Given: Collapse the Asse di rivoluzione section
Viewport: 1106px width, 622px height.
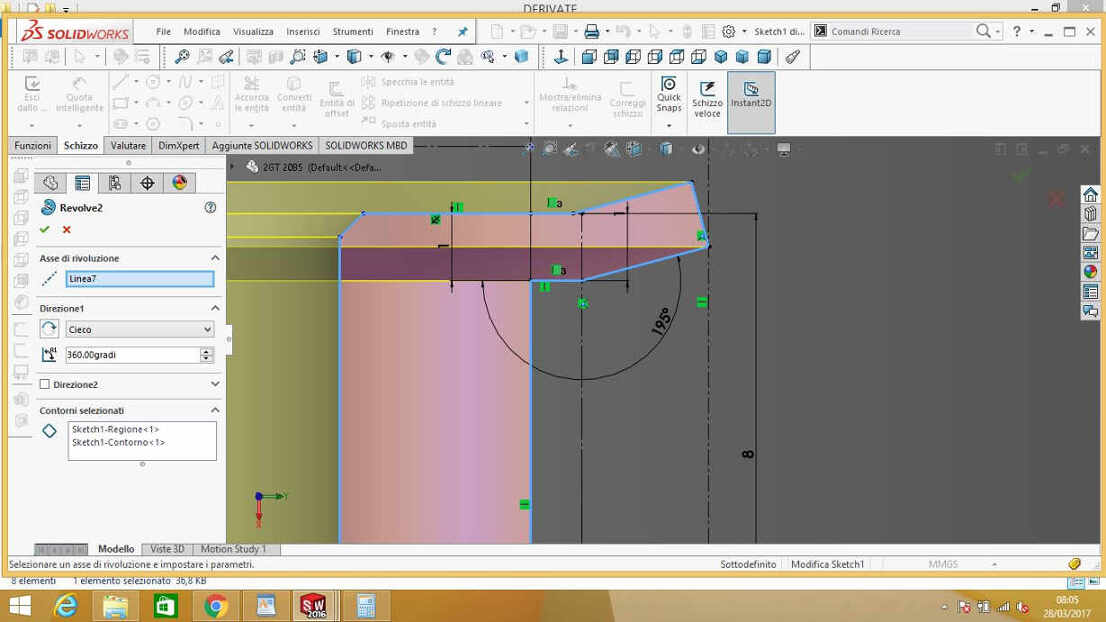Looking at the screenshot, I should coord(215,258).
